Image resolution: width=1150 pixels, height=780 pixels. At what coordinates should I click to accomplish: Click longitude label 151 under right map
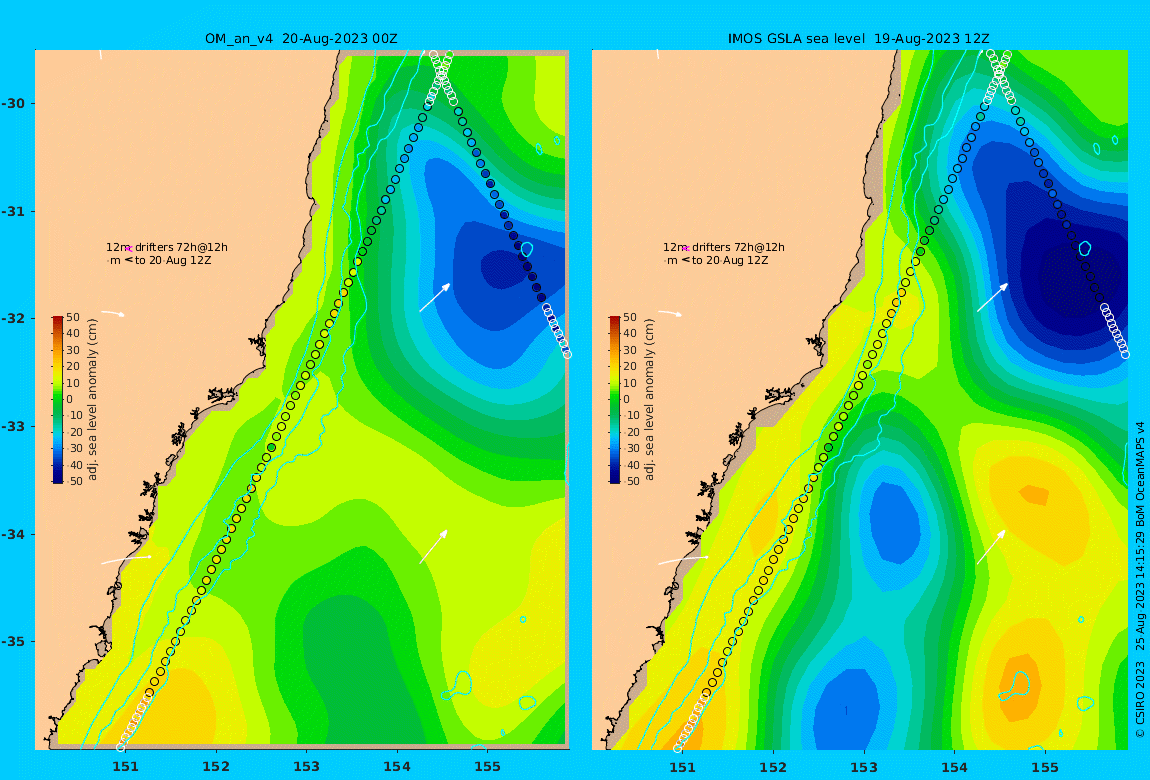[683, 767]
